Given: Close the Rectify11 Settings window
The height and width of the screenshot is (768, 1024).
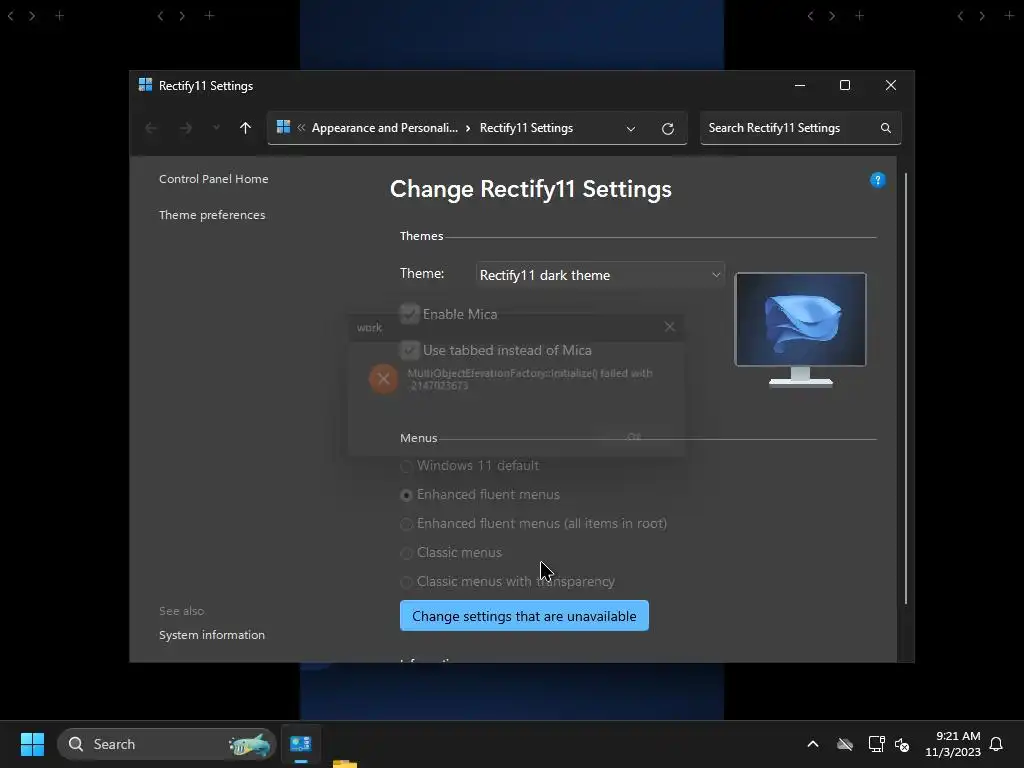Looking at the screenshot, I should tap(891, 86).
